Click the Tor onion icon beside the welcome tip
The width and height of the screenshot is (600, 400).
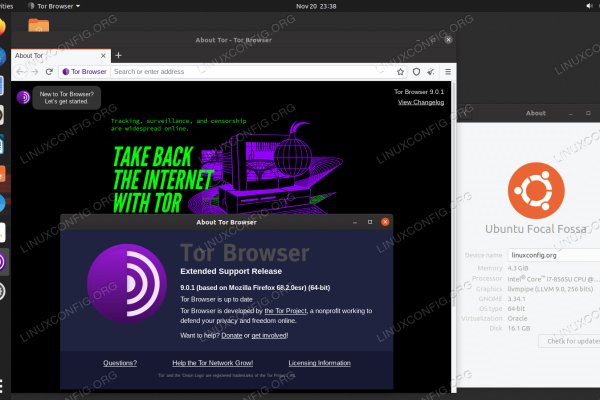(23, 97)
